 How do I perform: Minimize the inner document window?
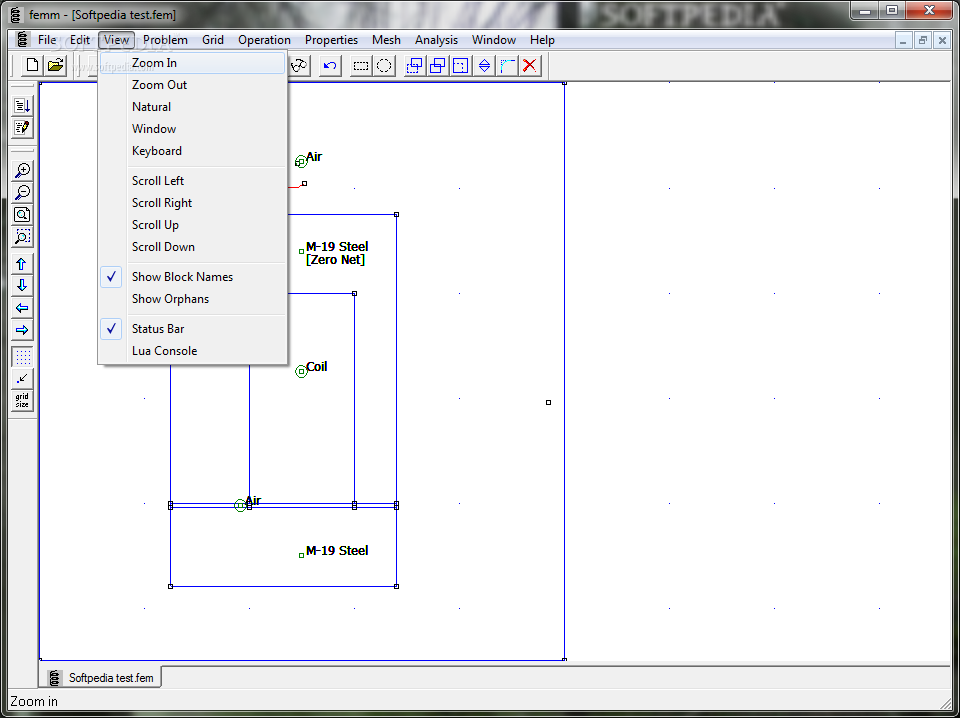click(x=903, y=40)
